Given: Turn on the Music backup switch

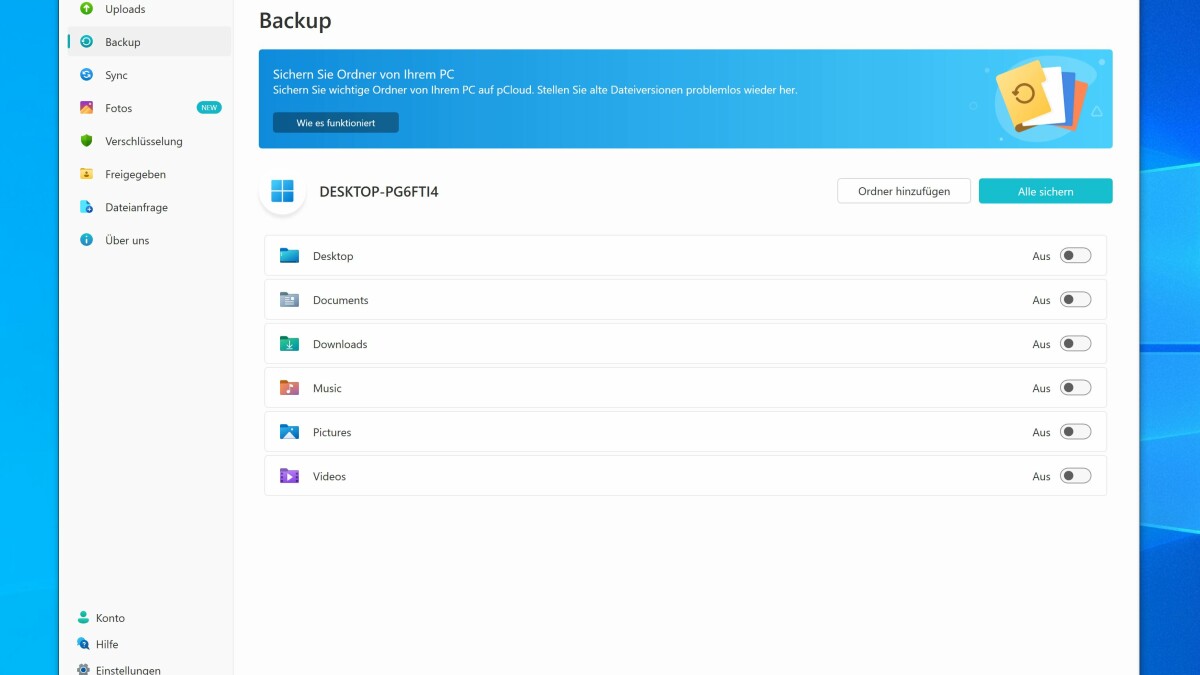Looking at the screenshot, I should click(1075, 388).
